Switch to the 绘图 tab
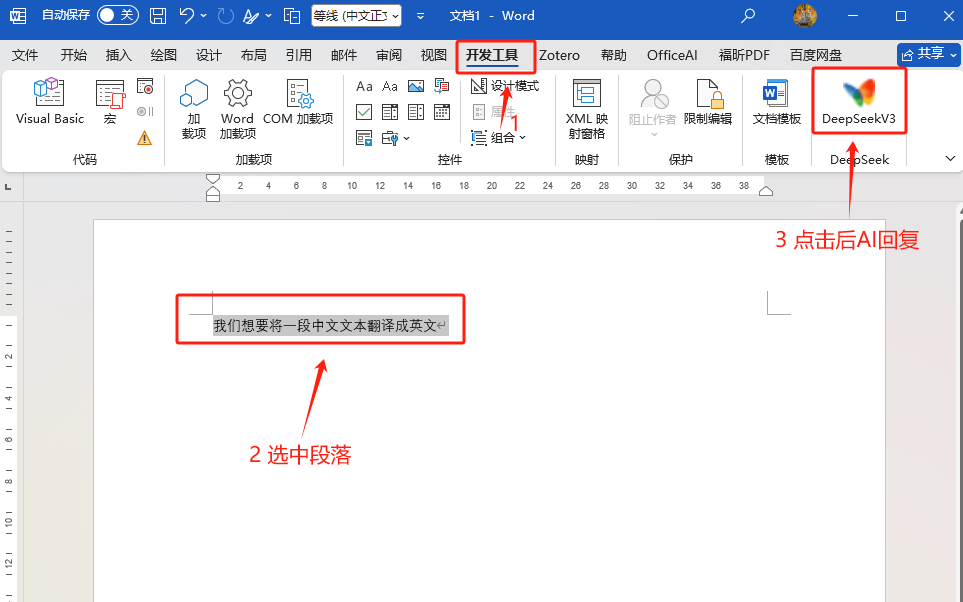 click(164, 55)
